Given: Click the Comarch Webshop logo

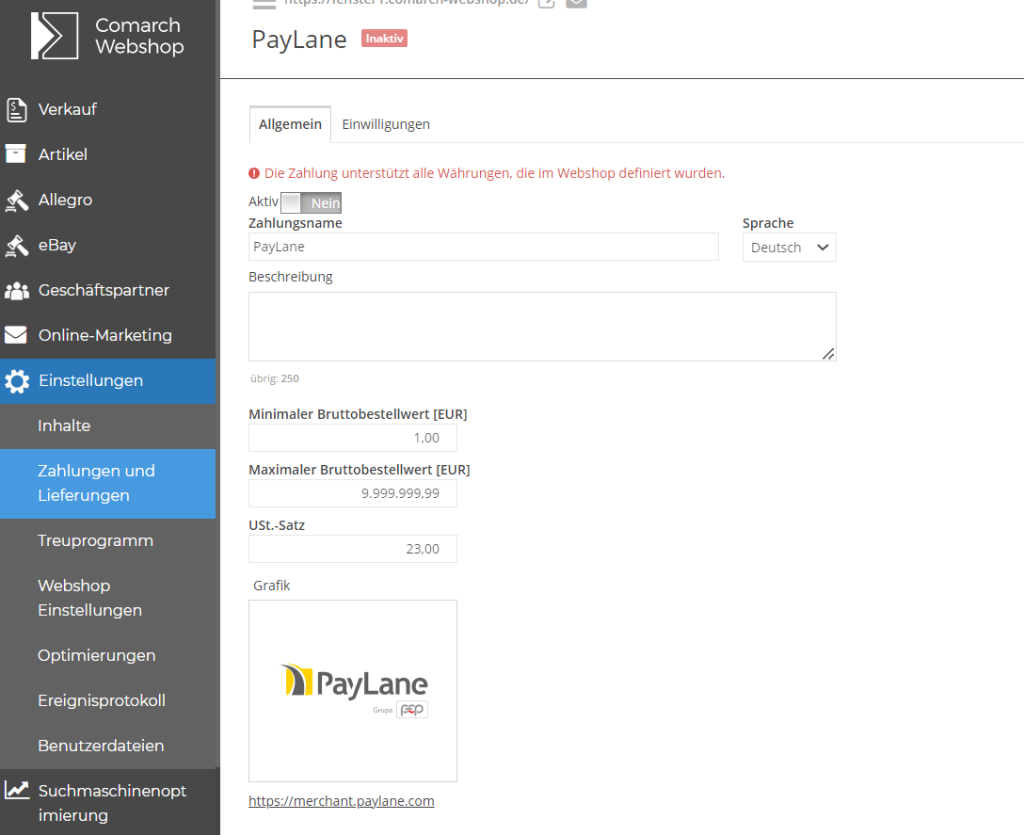Looking at the screenshot, I should pyautogui.click(x=108, y=36).
